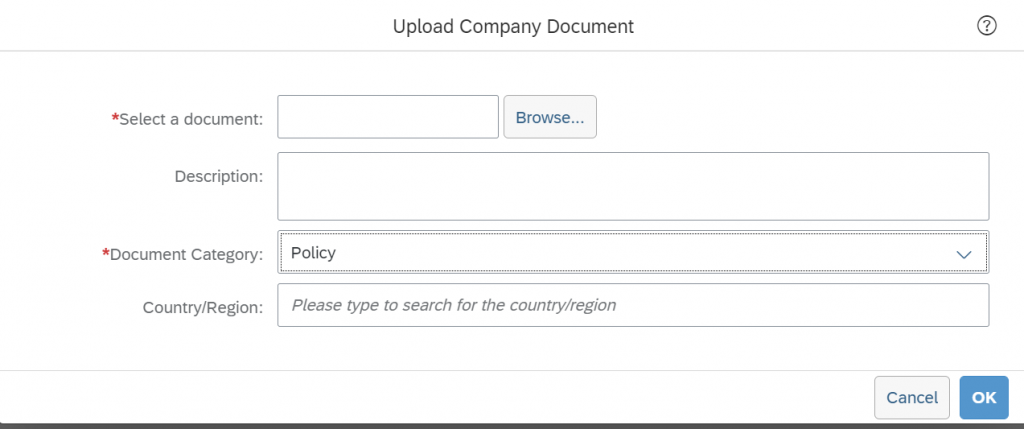1024x429 pixels.
Task: Select the 'Policy' value text
Action: pos(313,253)
